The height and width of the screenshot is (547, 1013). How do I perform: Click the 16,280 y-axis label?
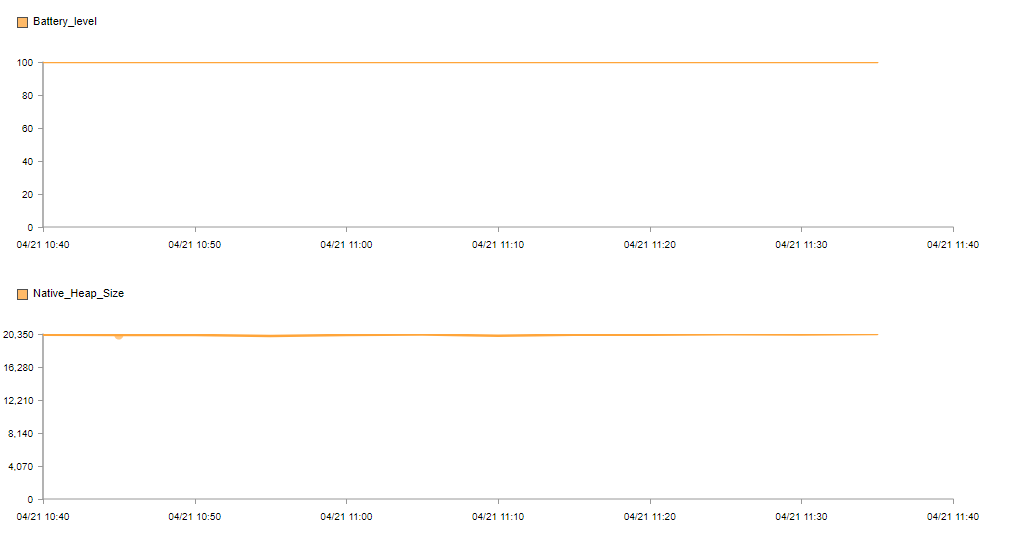[18, 367]
